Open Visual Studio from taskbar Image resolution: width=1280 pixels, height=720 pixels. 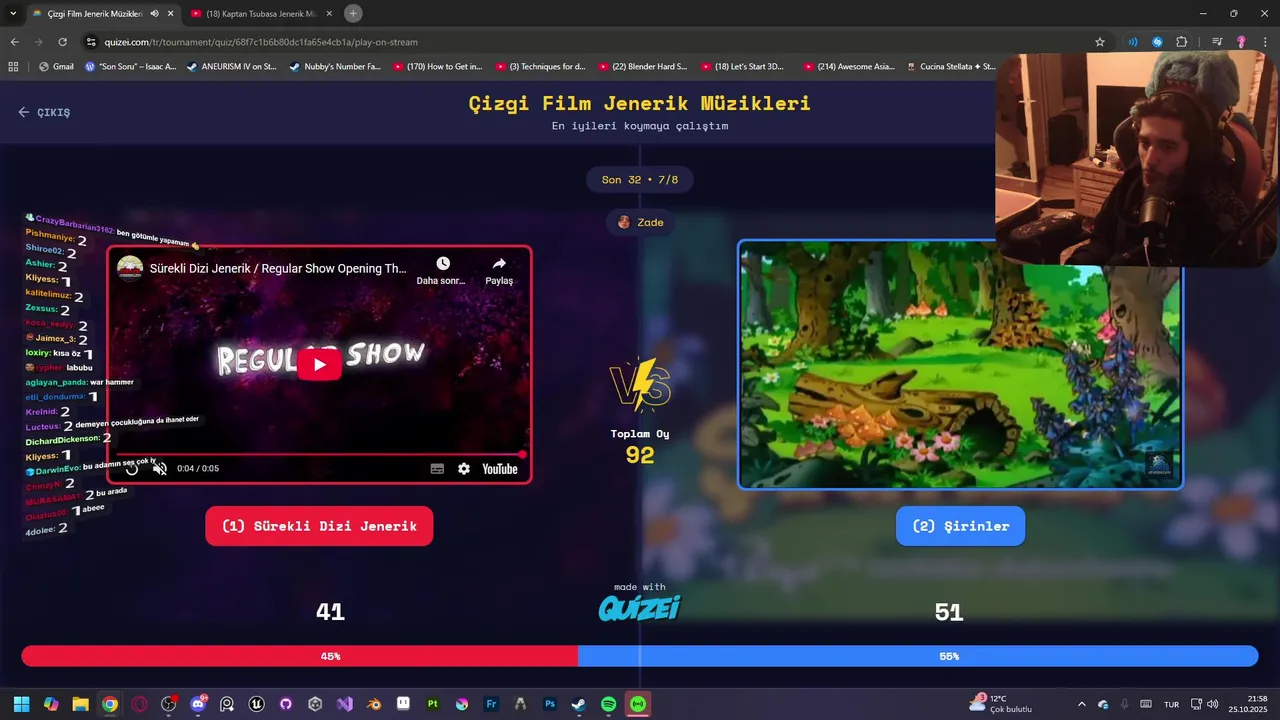point(345,704)
